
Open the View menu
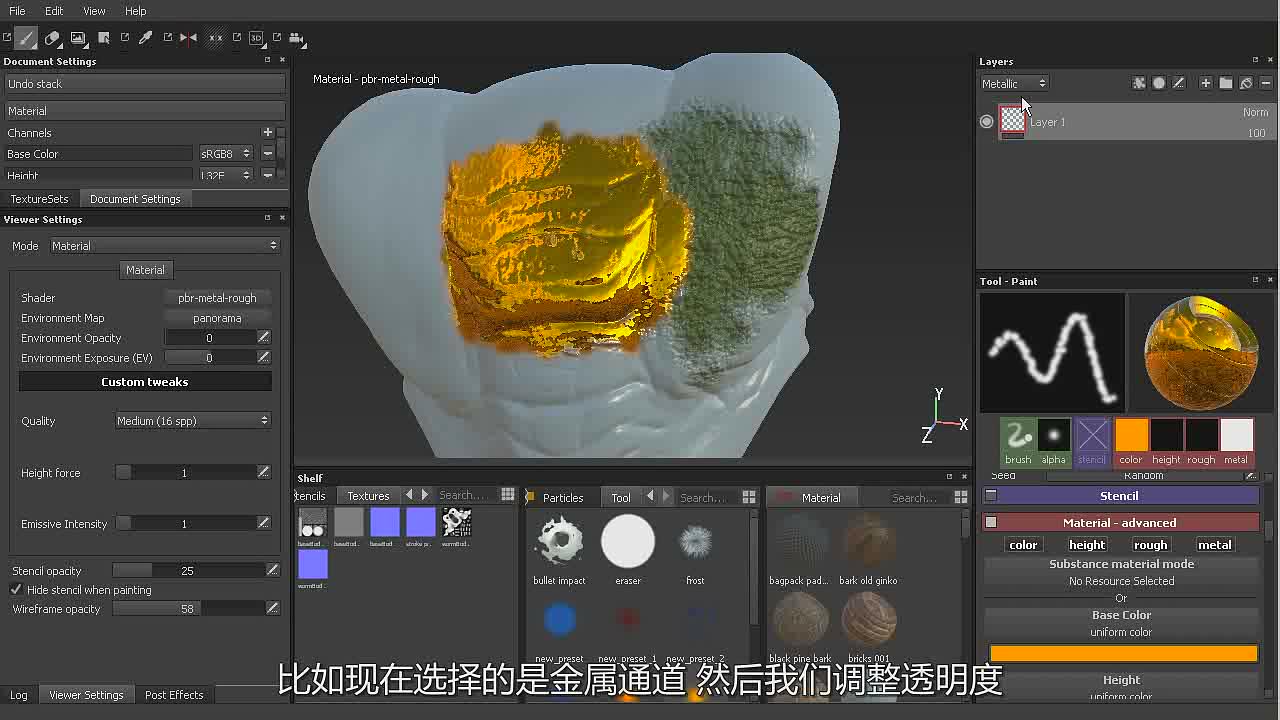94,10
